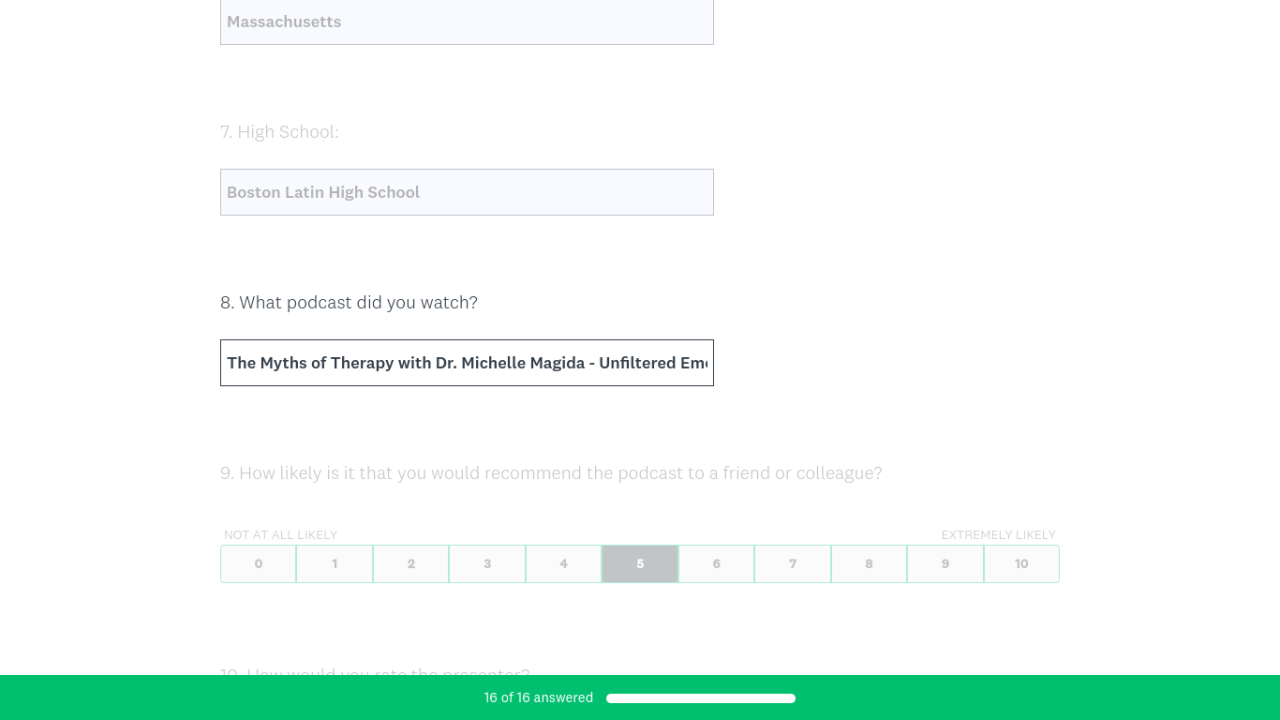Click the Massachusetts state input field
The image size is (1280, 720).
(466, 22)
